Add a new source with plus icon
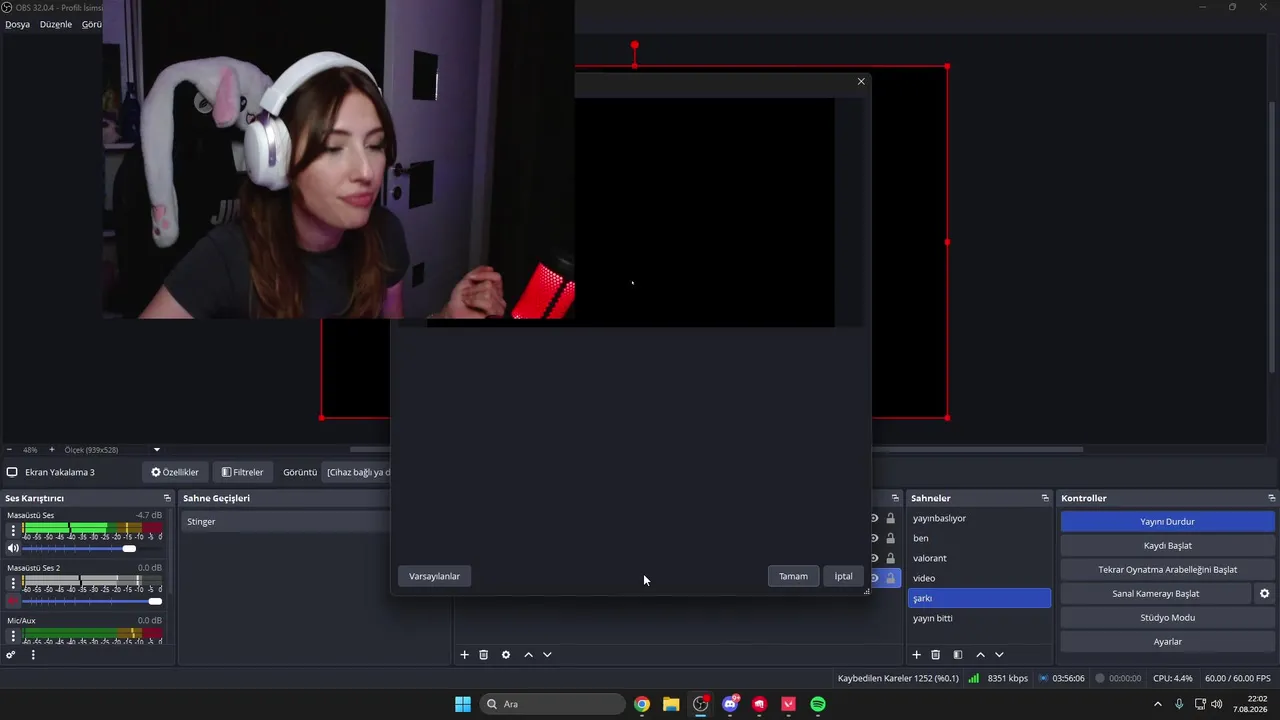Image resolution: width=1280 pixels, height=720 pixels. click(464, 655)
